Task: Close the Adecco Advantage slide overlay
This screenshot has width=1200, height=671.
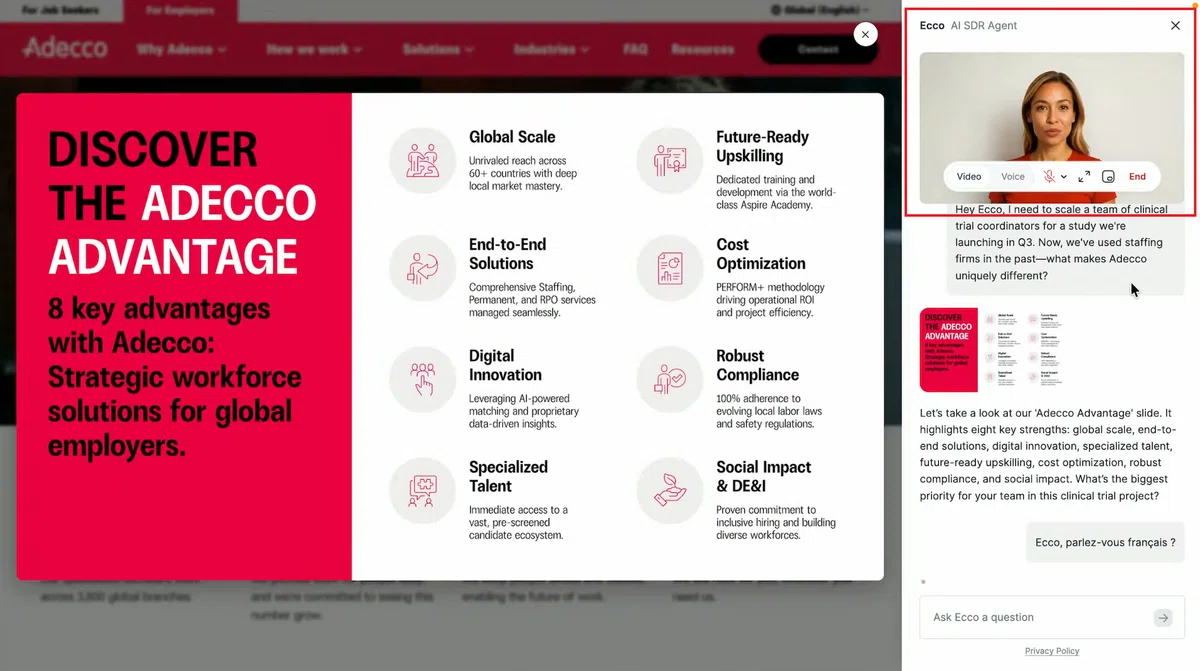Action: tap(865, 34)
